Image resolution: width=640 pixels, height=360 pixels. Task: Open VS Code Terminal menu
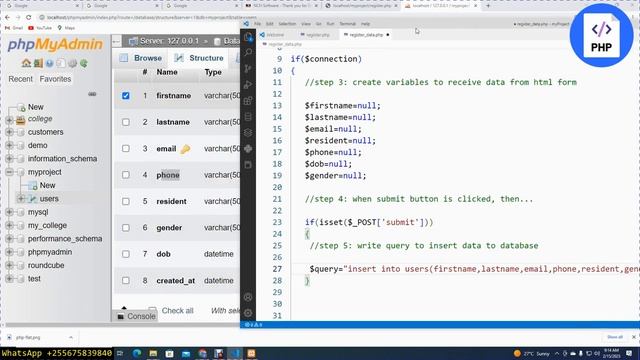click(348, 24)
